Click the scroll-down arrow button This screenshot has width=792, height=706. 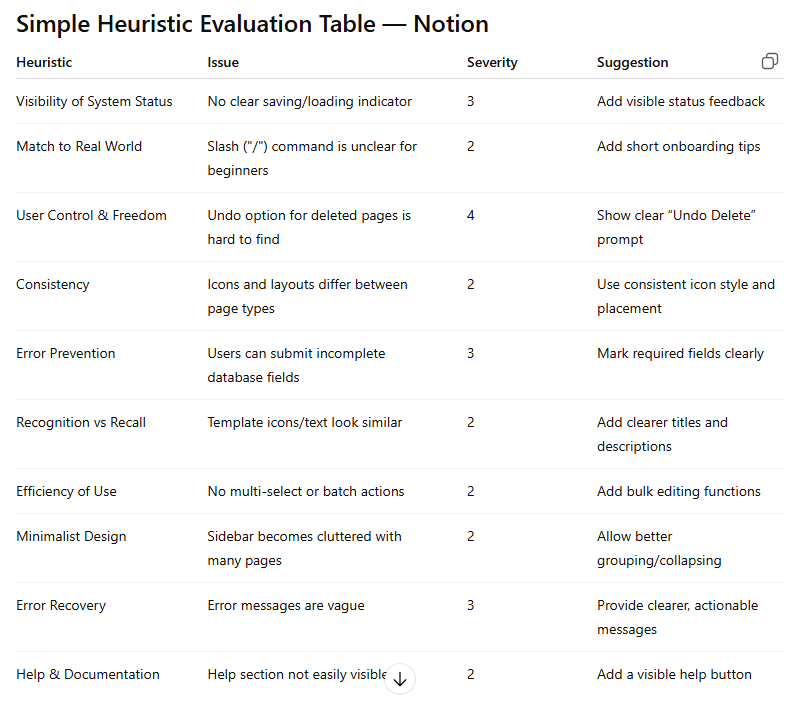400,679
